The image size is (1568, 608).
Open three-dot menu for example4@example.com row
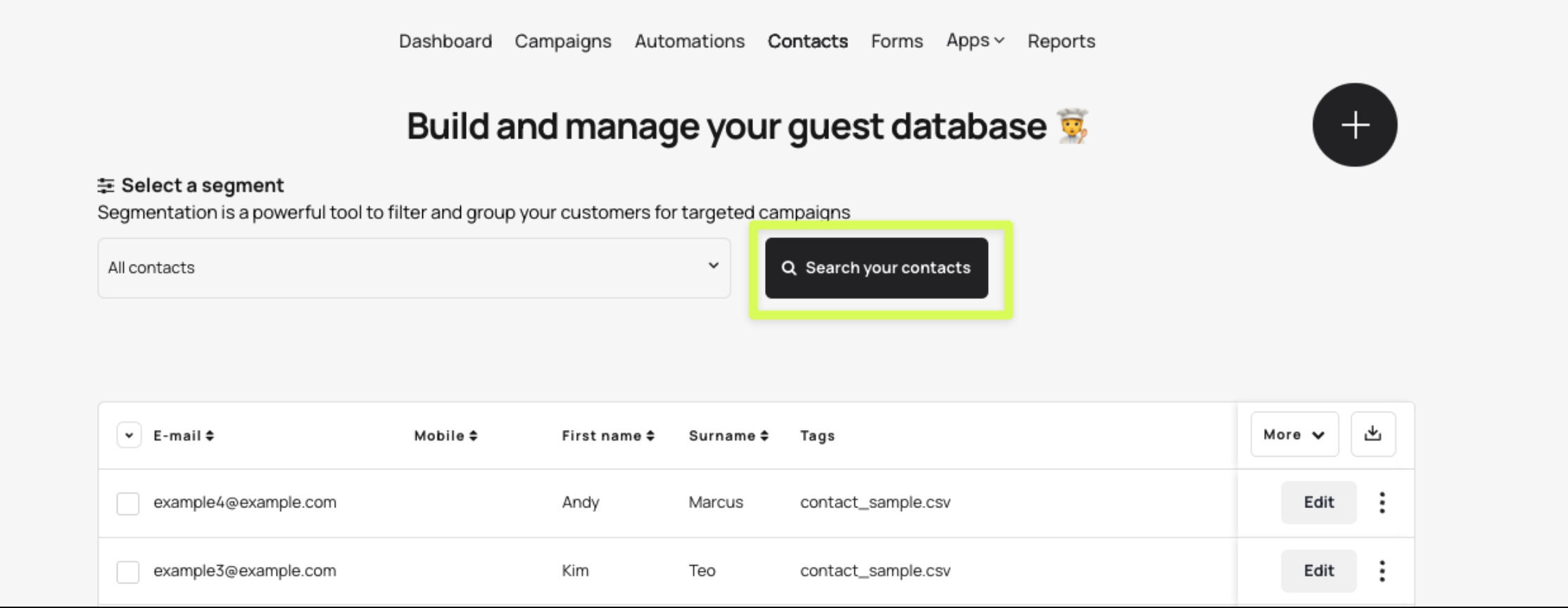[1382, 502]
